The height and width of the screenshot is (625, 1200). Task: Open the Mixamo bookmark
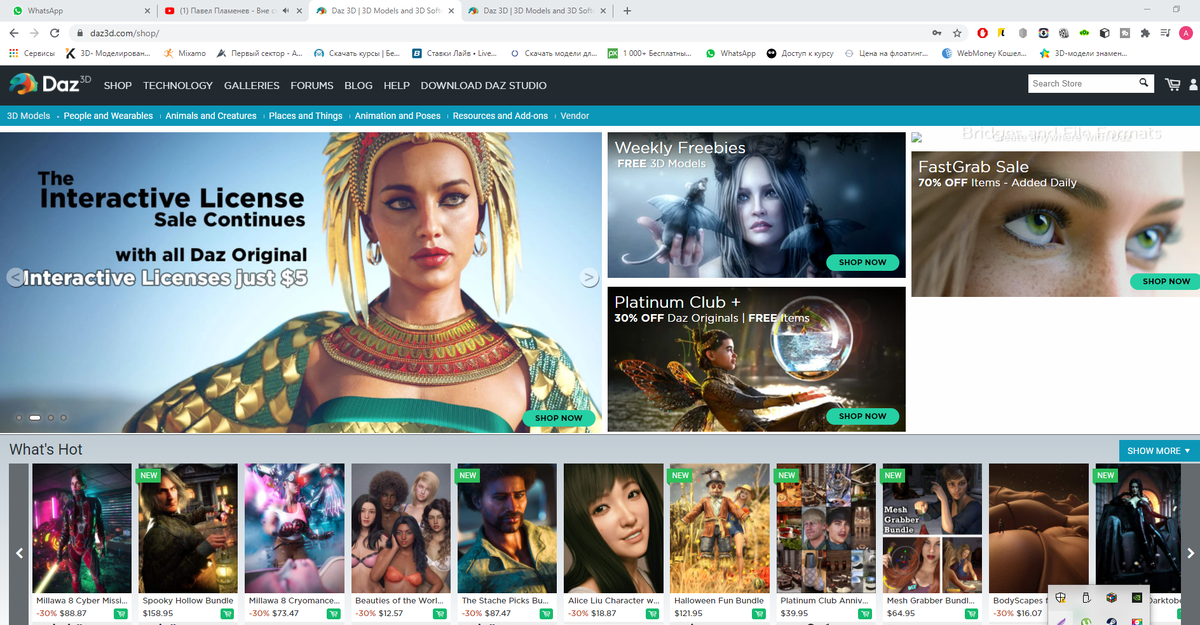(x=185, y=53)
